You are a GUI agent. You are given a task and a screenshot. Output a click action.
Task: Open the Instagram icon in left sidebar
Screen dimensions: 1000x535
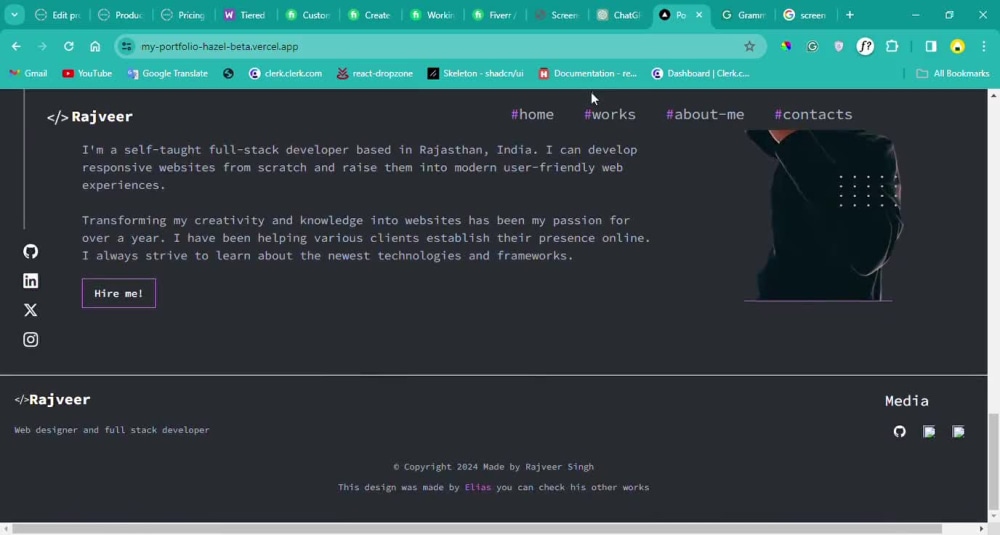pyautogui.click(x=31, y=339)
